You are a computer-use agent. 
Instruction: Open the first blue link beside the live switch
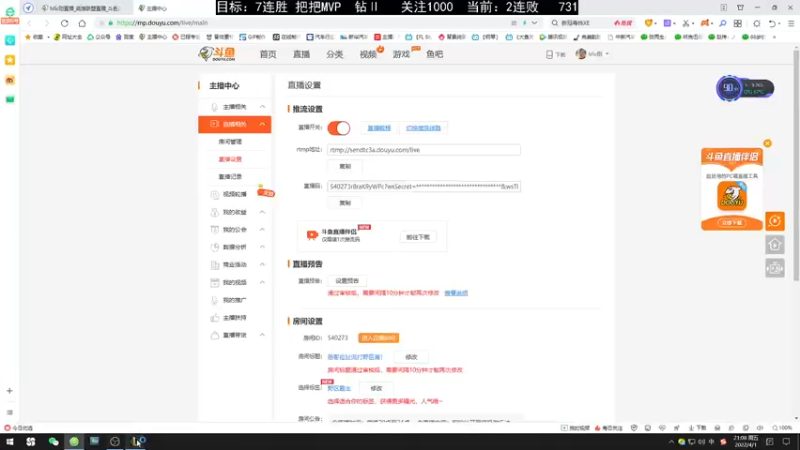379,128
